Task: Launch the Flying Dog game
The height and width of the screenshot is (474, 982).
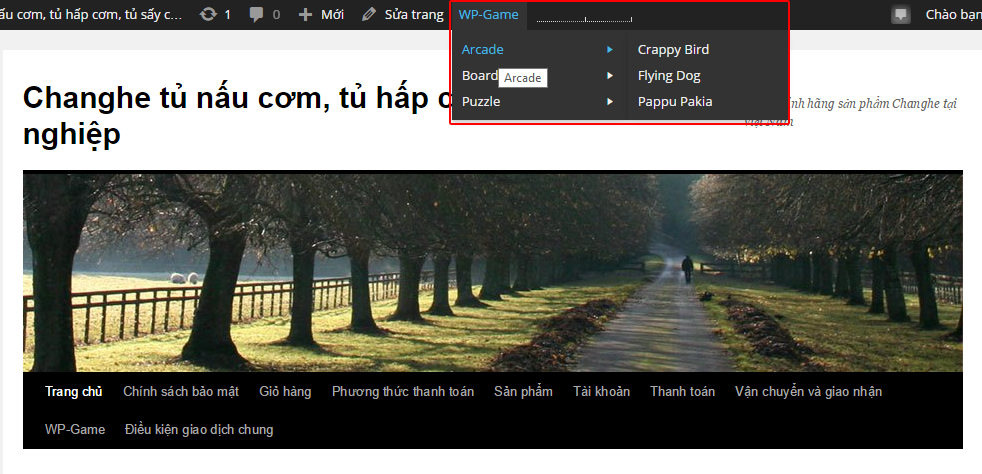Action: click(x=669, y=76)
